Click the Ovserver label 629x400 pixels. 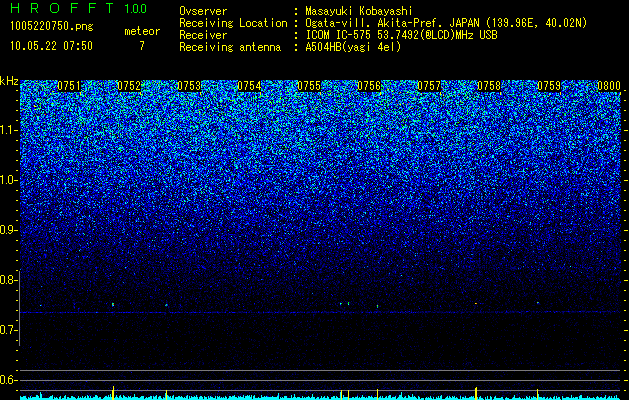tap(203, 11)
